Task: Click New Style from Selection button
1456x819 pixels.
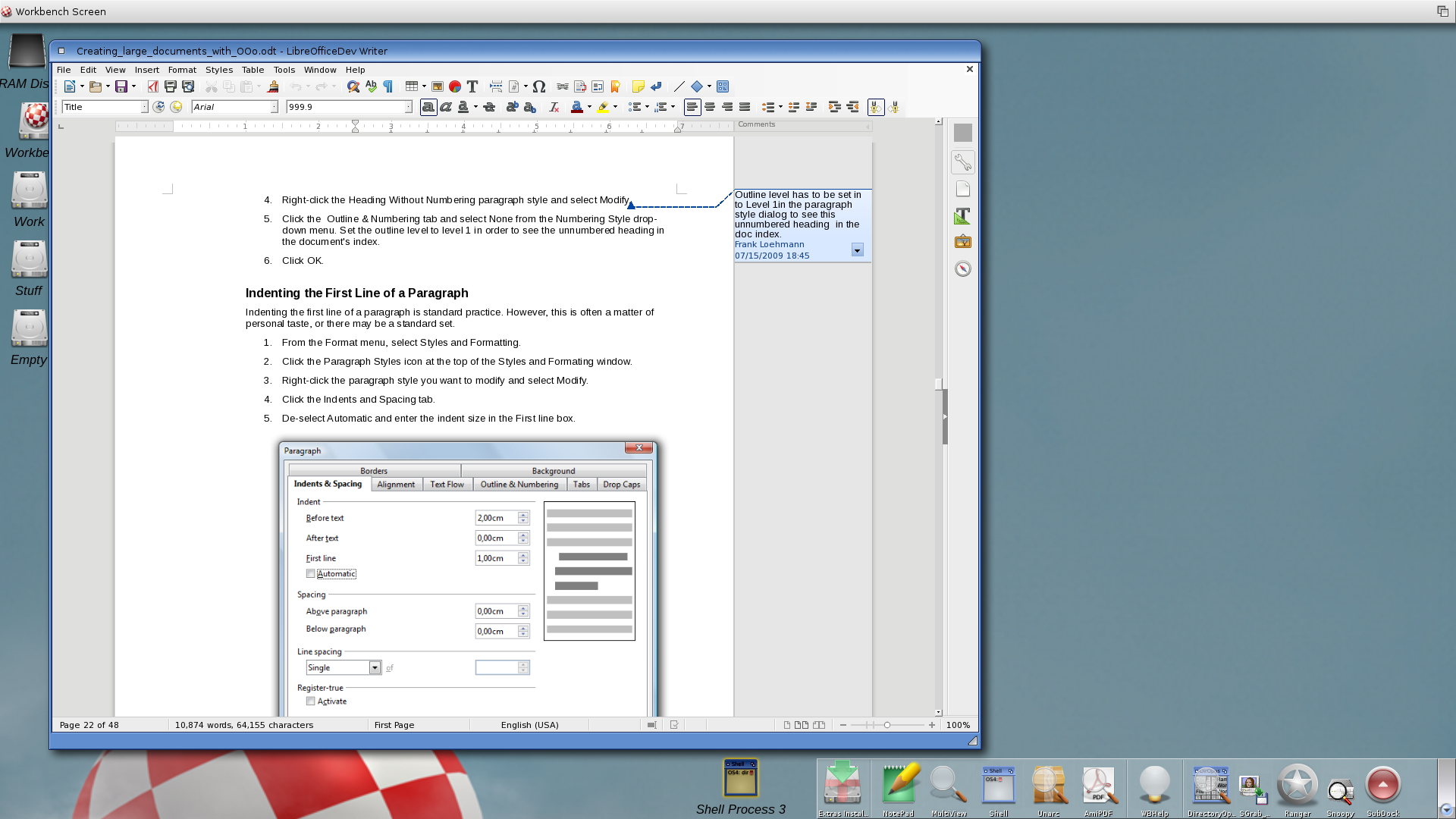Action: coord(176,107)
